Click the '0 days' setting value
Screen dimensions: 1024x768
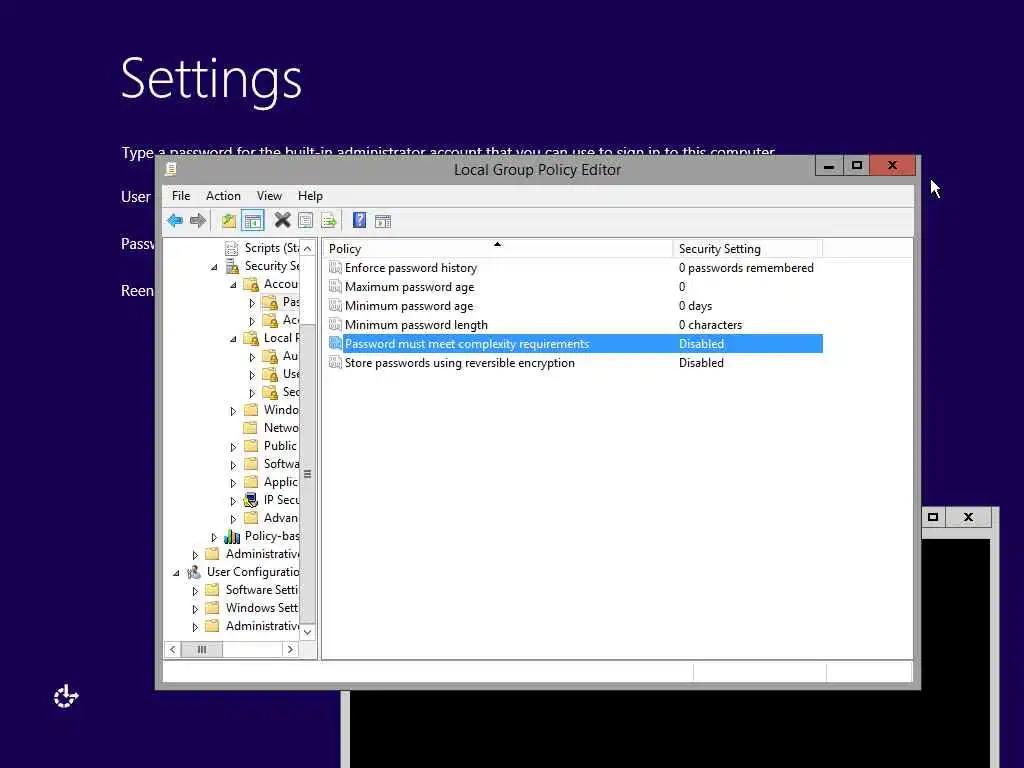[695, 306]
